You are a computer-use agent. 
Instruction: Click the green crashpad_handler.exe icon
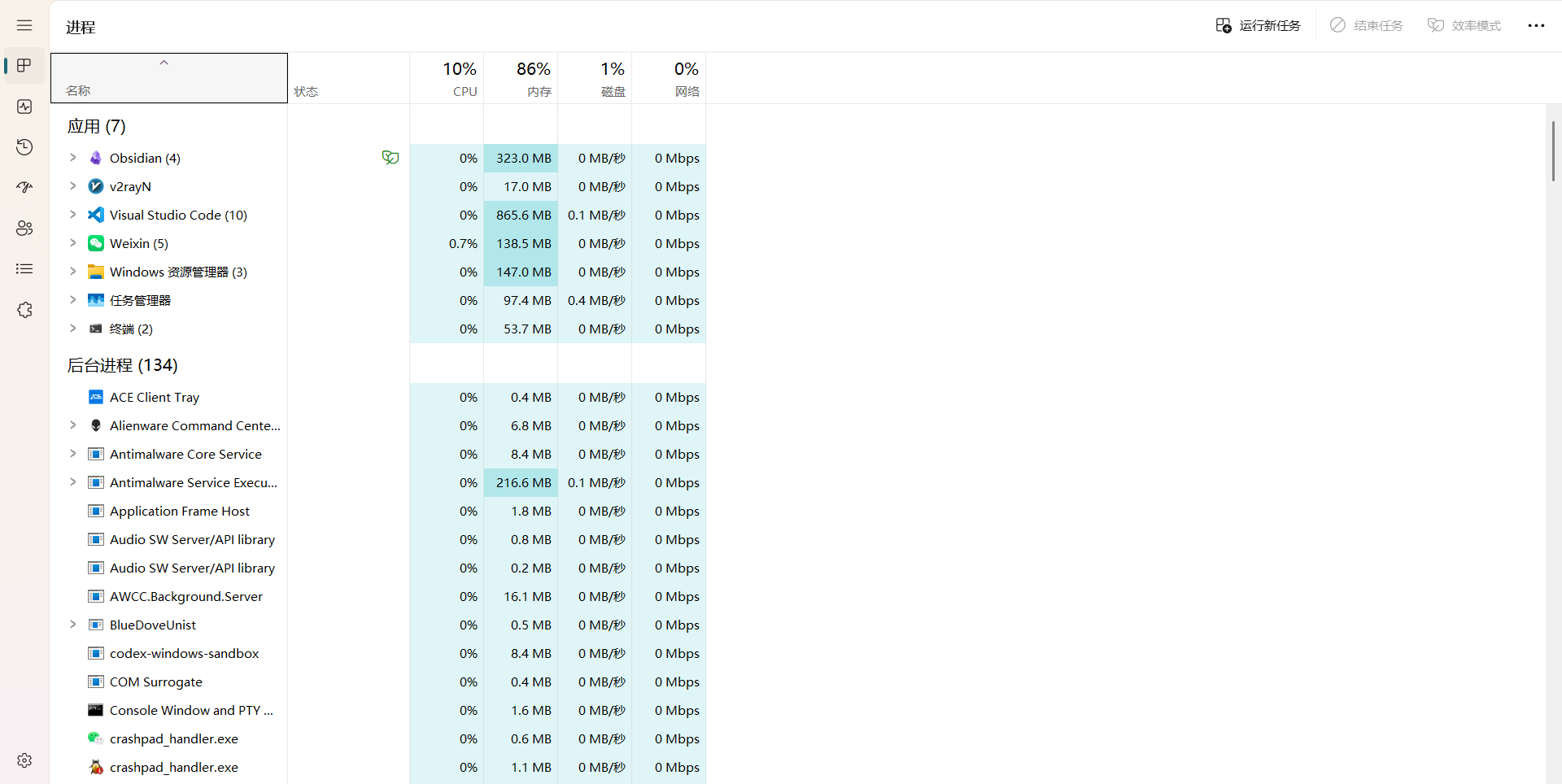pos(96,738)
